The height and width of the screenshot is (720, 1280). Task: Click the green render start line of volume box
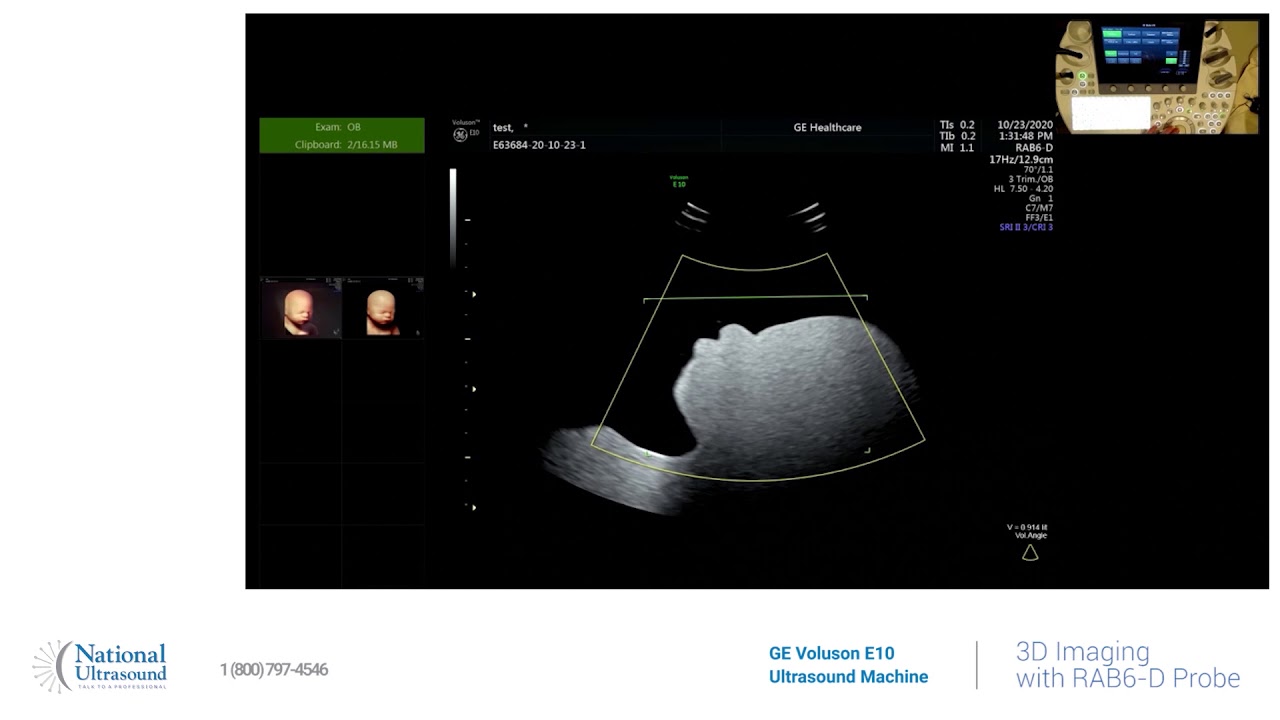pyautogui.click(x=755, y=298)
